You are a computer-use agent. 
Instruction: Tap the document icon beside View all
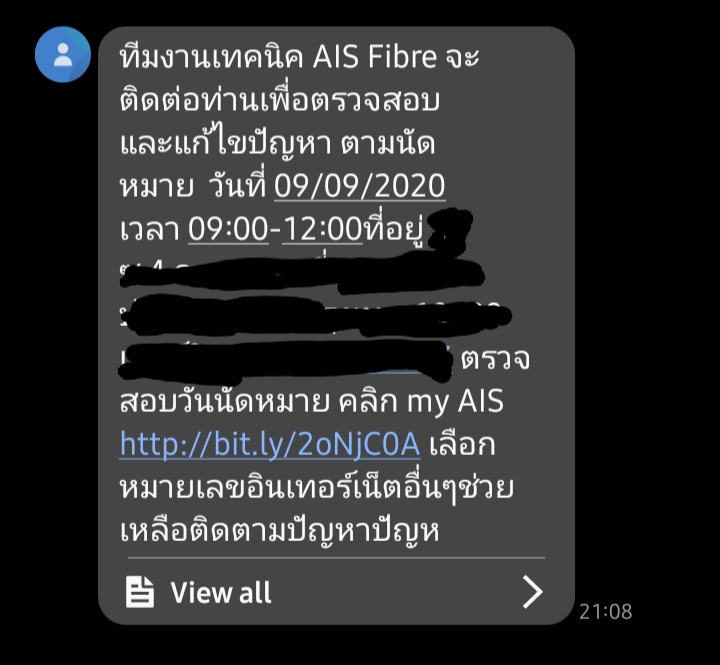pos(140,592)
